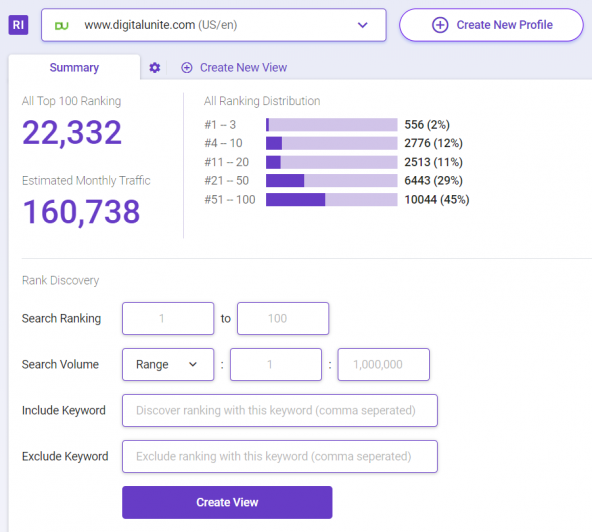Click the 160,738 estimated traffic value

point(81,212)
